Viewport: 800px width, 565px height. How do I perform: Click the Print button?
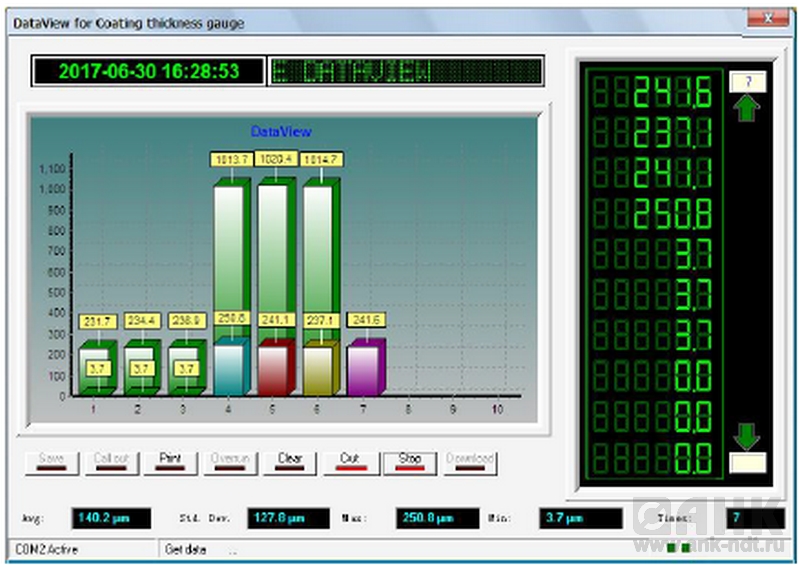(x=171, y=461)
